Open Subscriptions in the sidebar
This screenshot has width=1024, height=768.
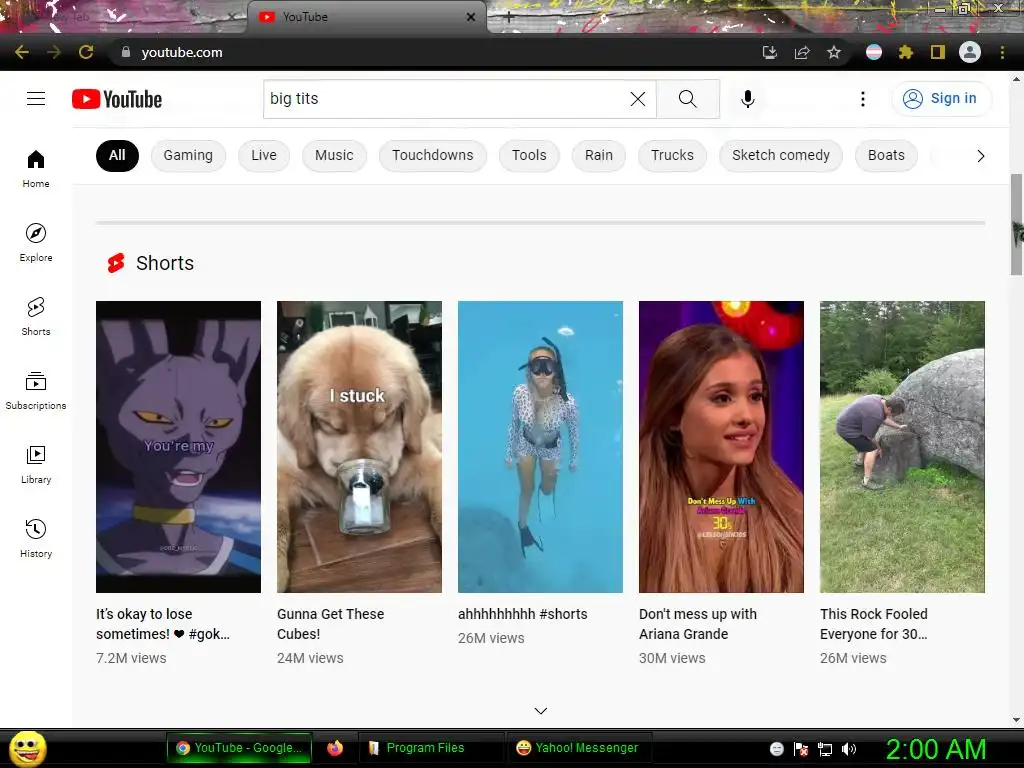tap(36, 390)
